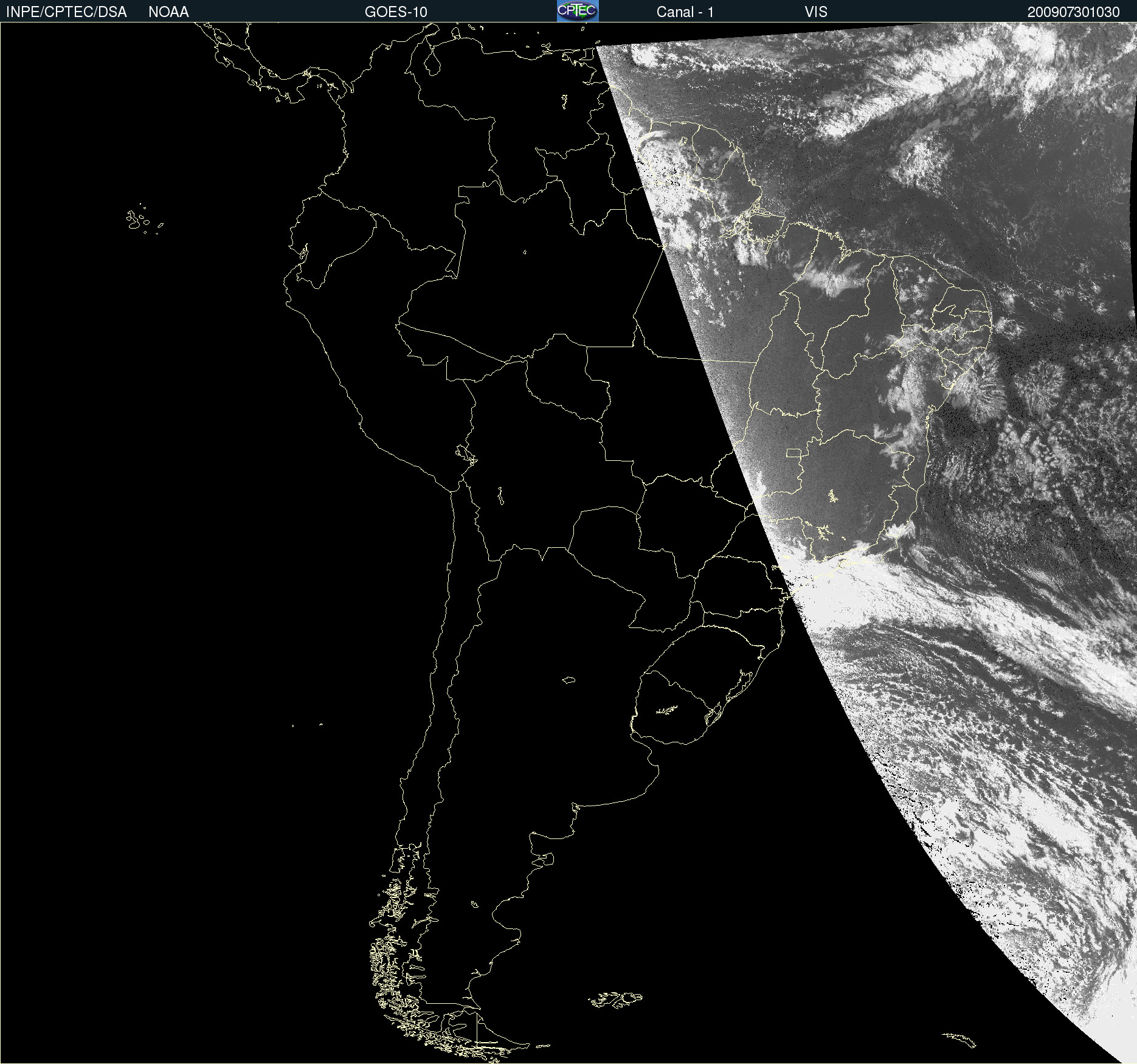The height and width of the screenshot is (1064, 1137).
Task: Click the CPTEC logo in header
Action: coord(578,11)
